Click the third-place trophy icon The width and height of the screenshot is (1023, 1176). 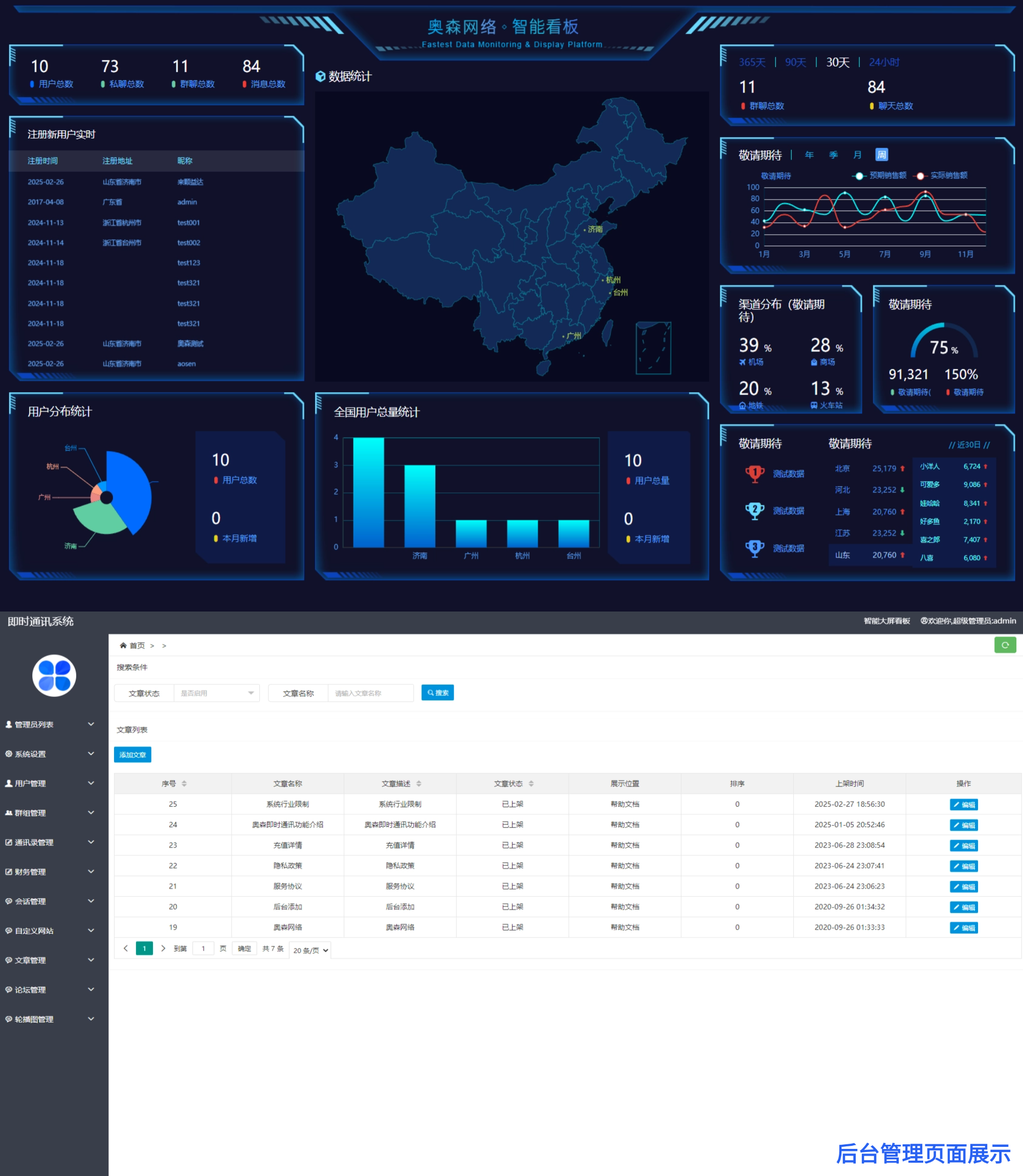pos(754,548)
